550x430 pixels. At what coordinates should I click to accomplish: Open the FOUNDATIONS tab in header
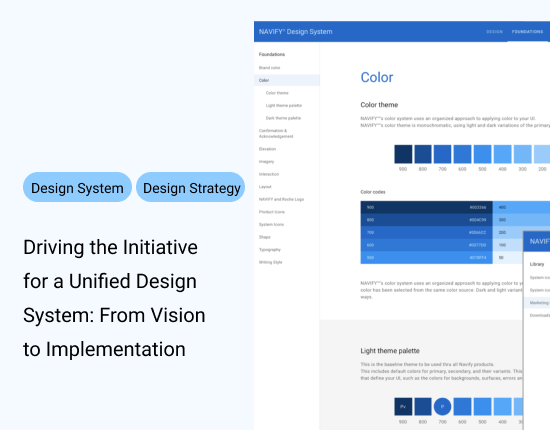coord(527,32)
